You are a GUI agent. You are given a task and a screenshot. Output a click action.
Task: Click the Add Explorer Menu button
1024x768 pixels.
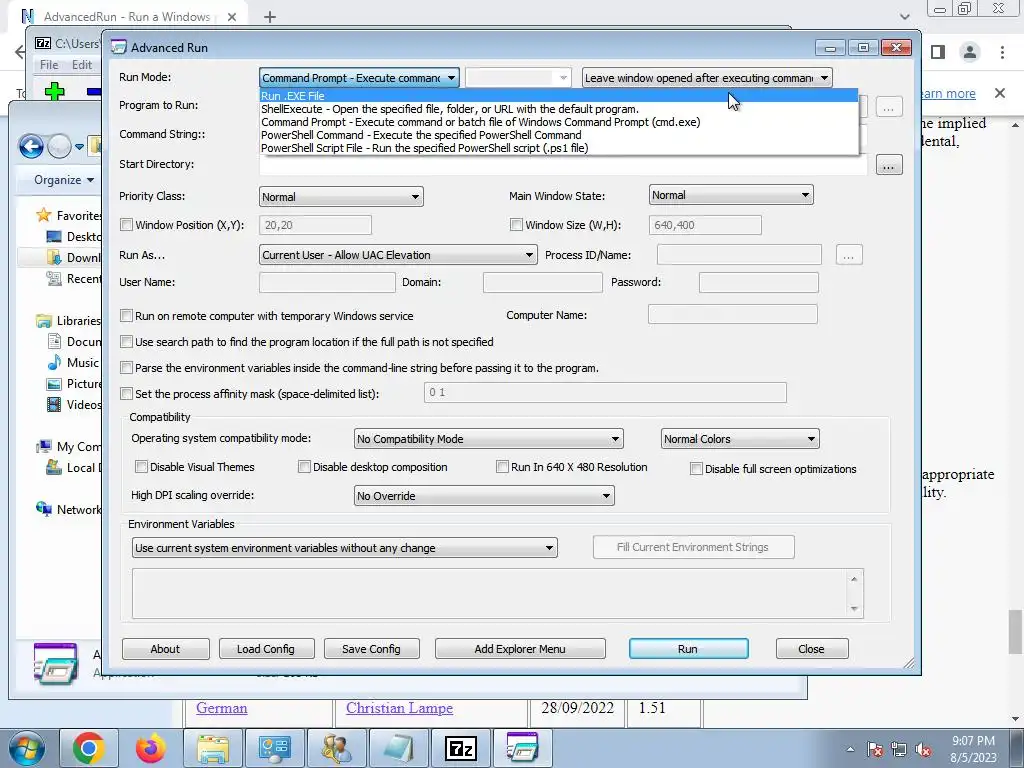click(x=520, y=649)
